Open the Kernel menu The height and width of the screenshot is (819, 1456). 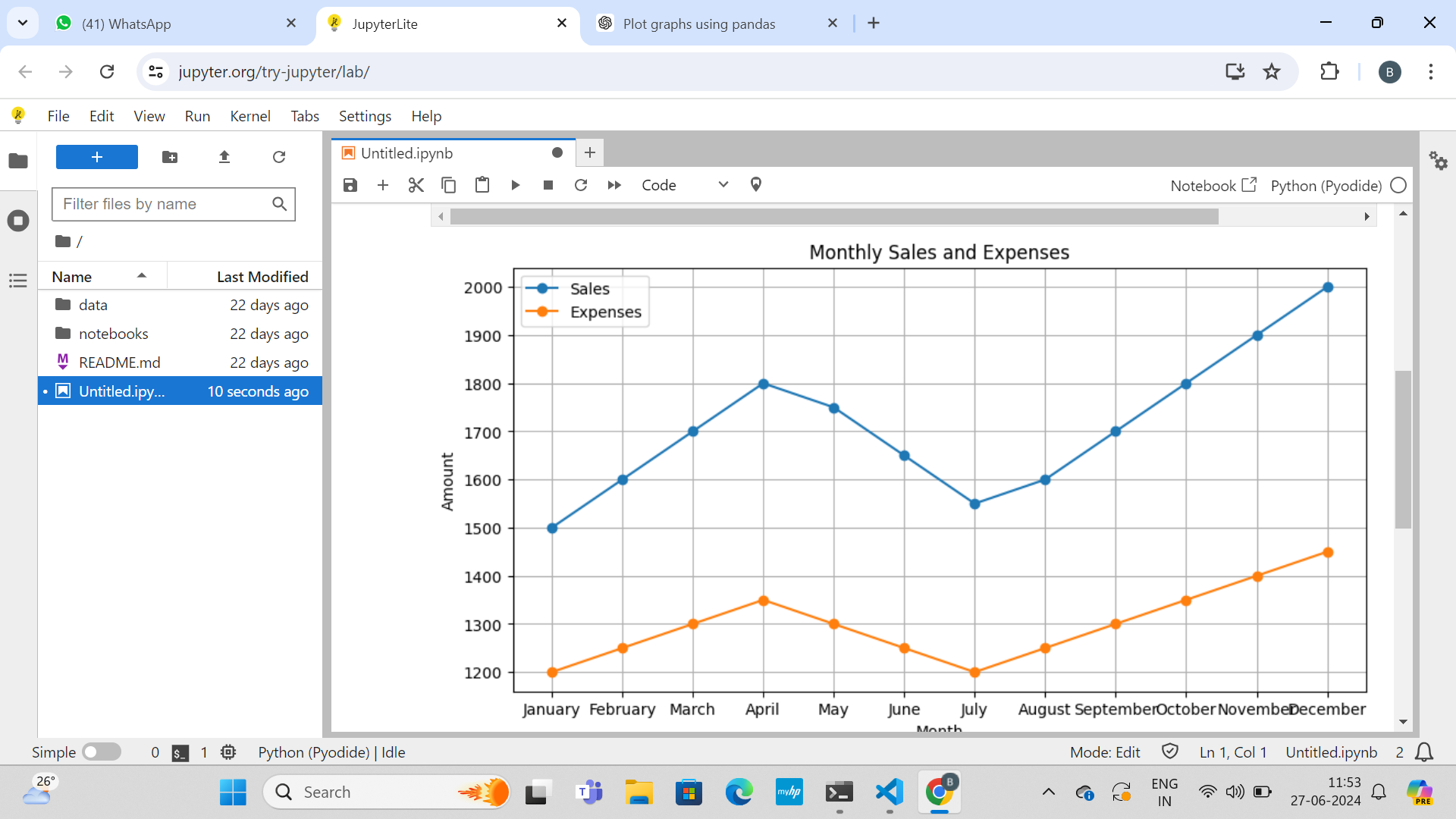click(x=249, y=116)
